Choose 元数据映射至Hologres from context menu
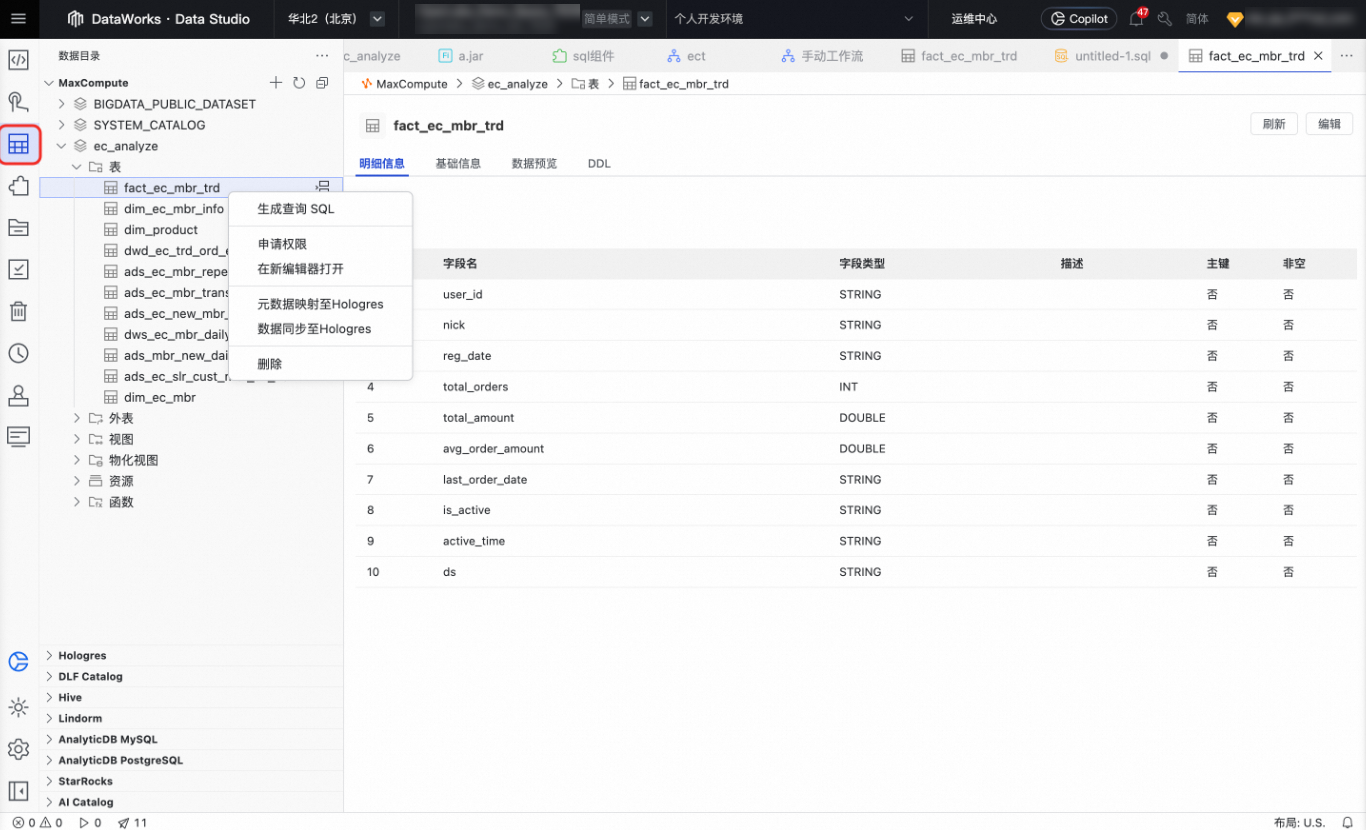This screenshot has height=830, width=1366. tap(320, 304)
